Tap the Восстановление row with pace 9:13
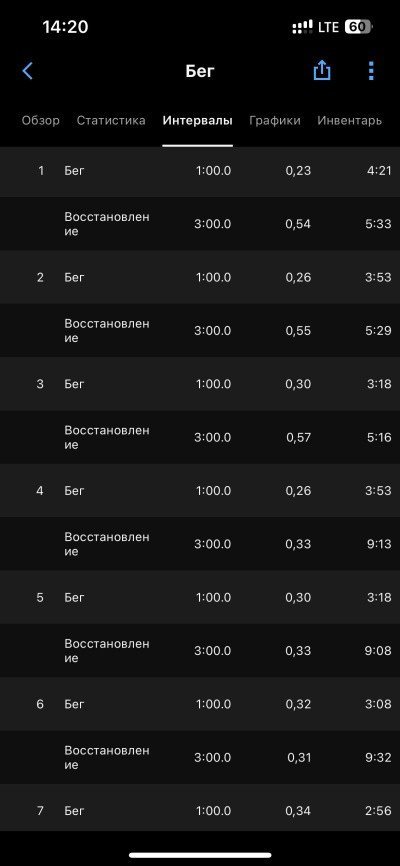 tap(200, 544)
